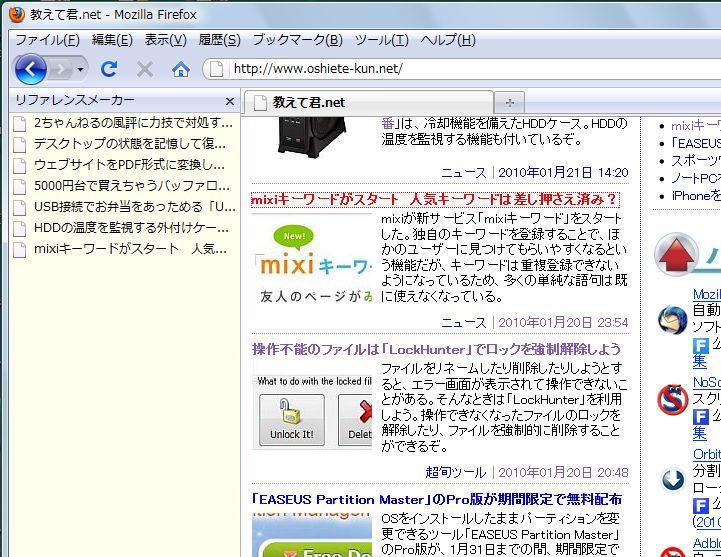This screenshot has width=721, height=557.
Task: Open a new tab with the plus button
Action: (509, 103)
